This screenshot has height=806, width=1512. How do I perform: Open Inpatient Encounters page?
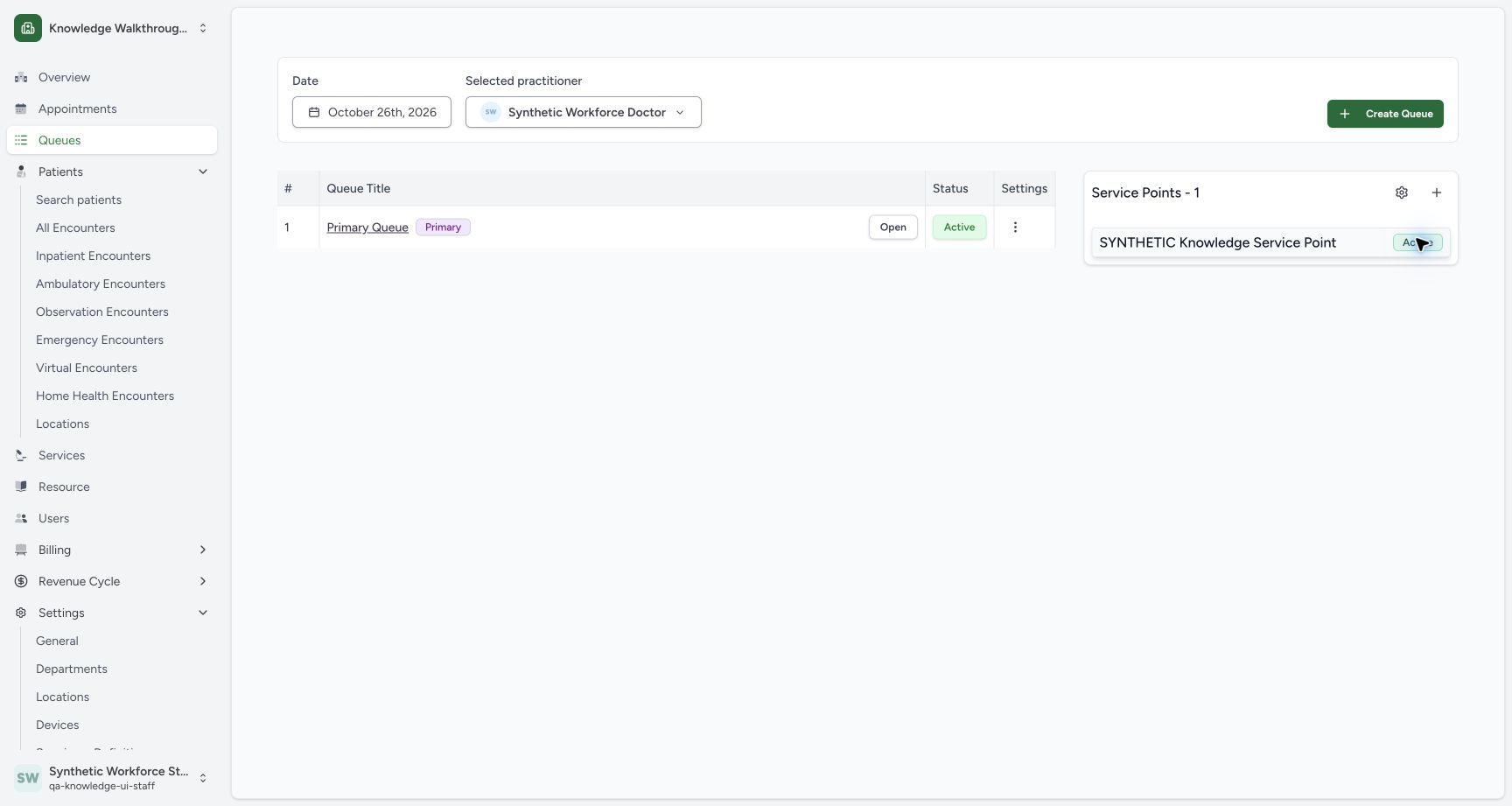(93, 256)
